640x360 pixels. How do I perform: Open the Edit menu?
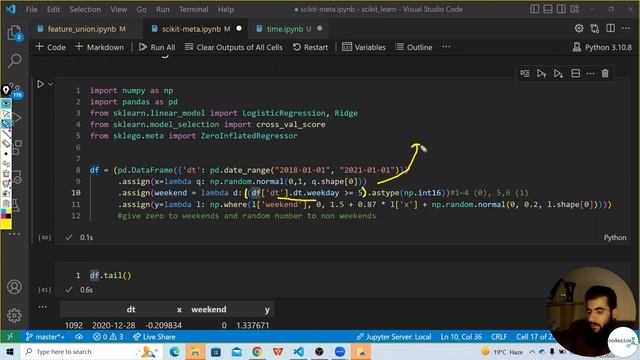pos(53,9)
